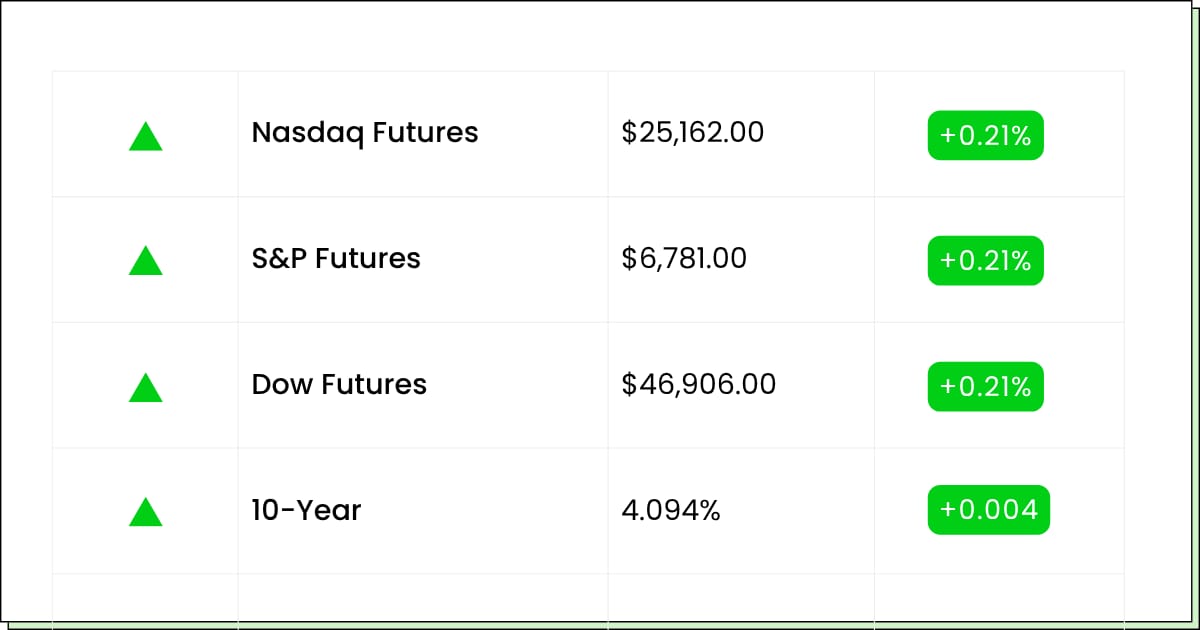Viewport: 1200px width, 630px height.
Task: Click the $25,162.00 price value
Action: point(692,132)
